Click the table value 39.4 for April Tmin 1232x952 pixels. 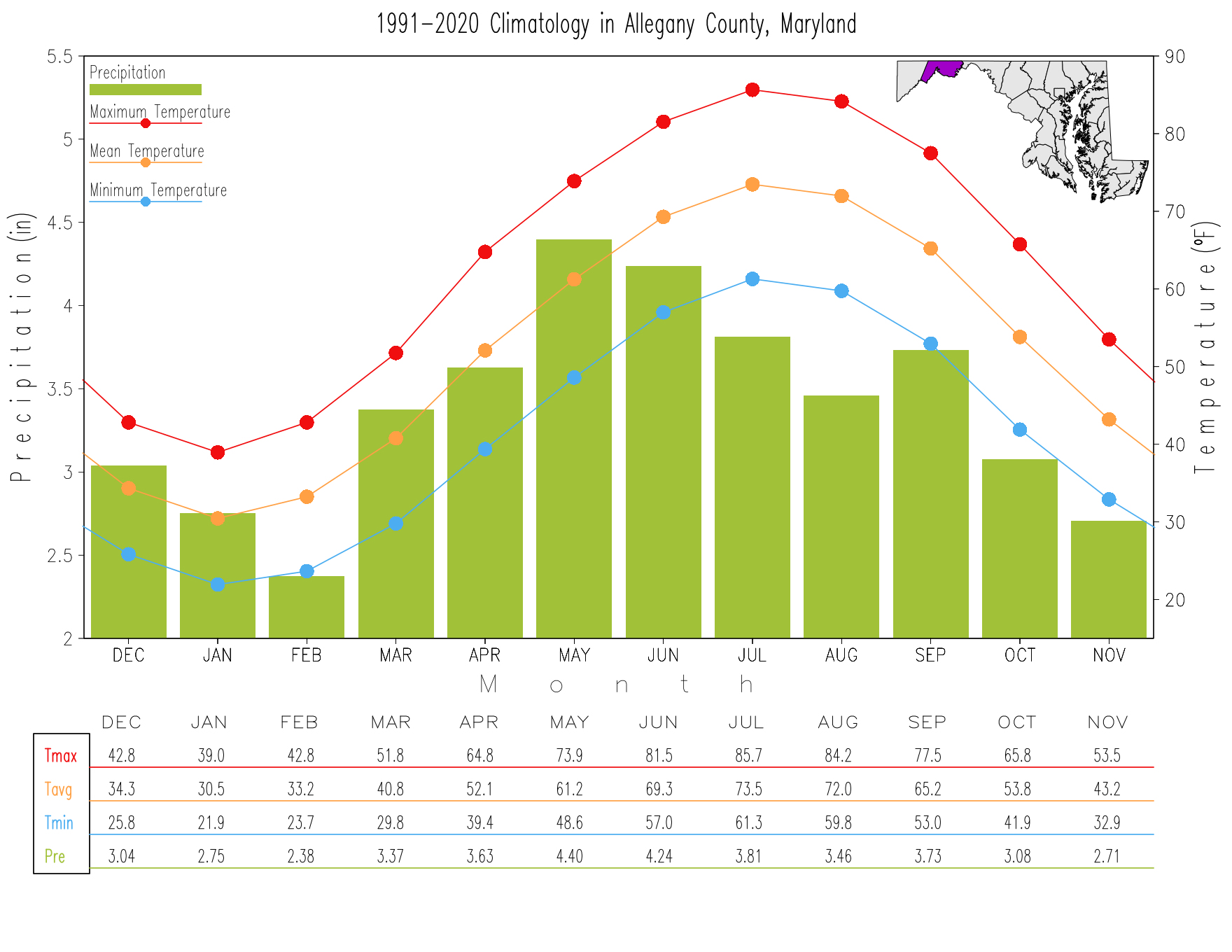(480, 823)
